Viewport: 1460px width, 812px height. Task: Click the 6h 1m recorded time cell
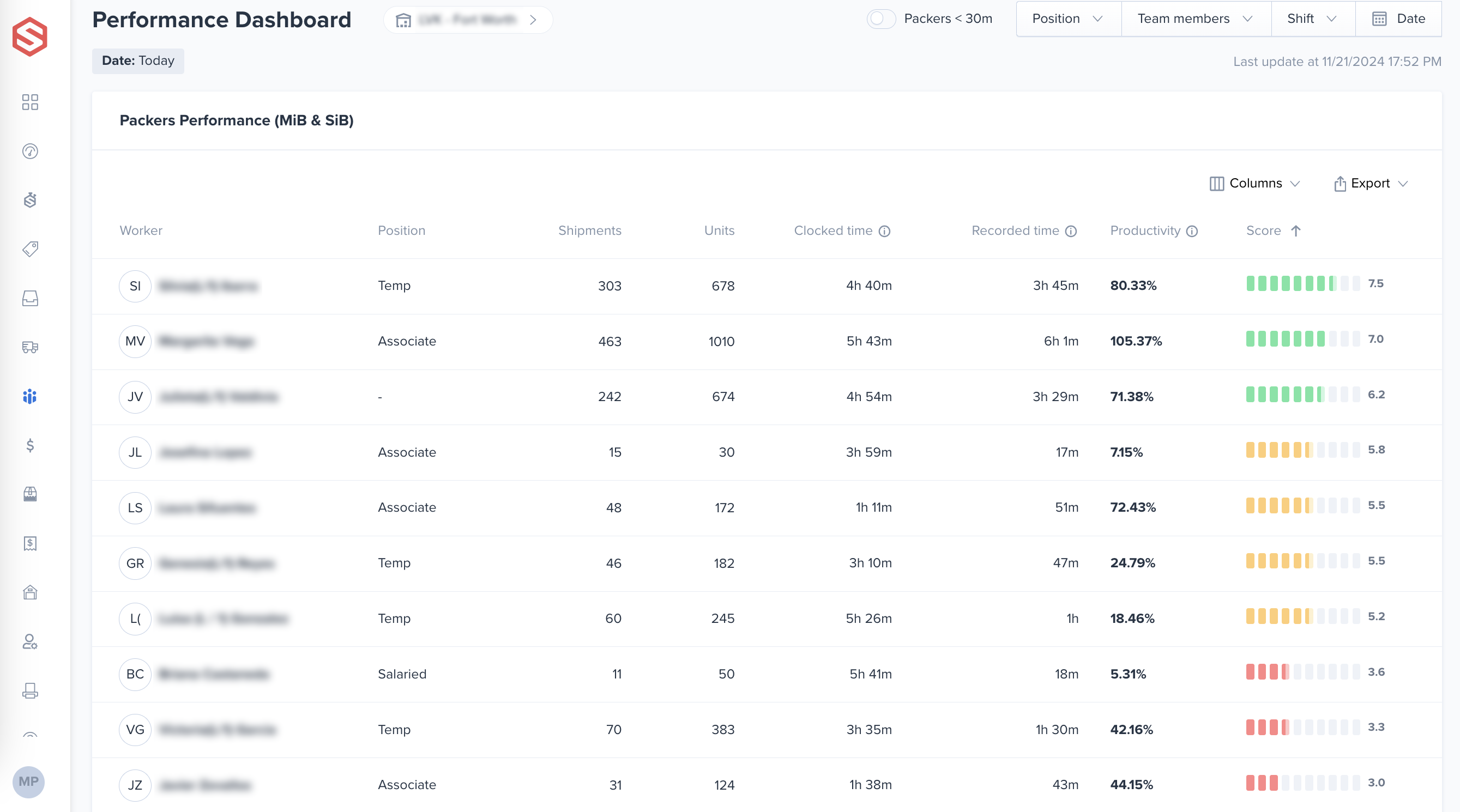(x=1061, y=341)
